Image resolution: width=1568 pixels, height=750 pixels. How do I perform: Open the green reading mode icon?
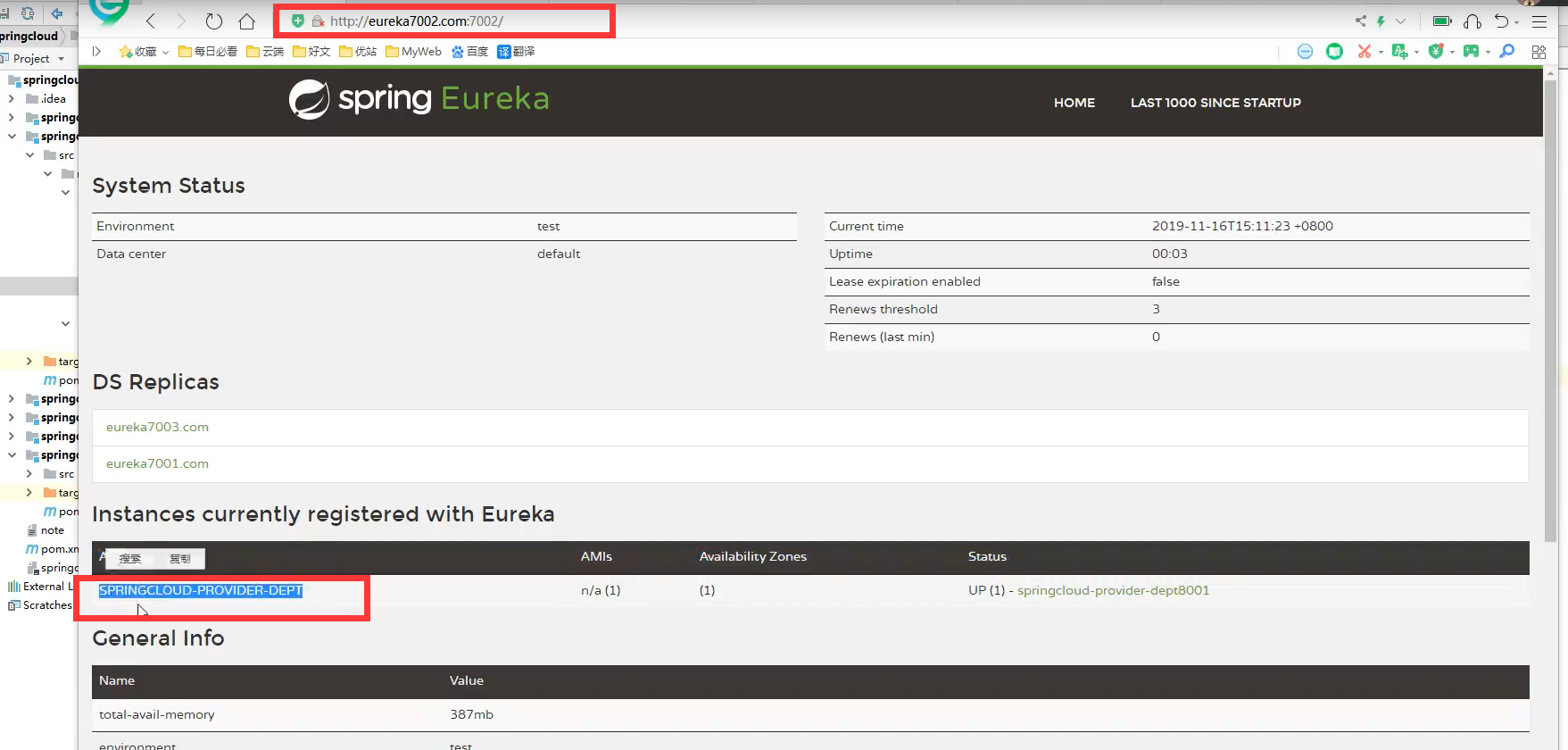click(1334, 51)
